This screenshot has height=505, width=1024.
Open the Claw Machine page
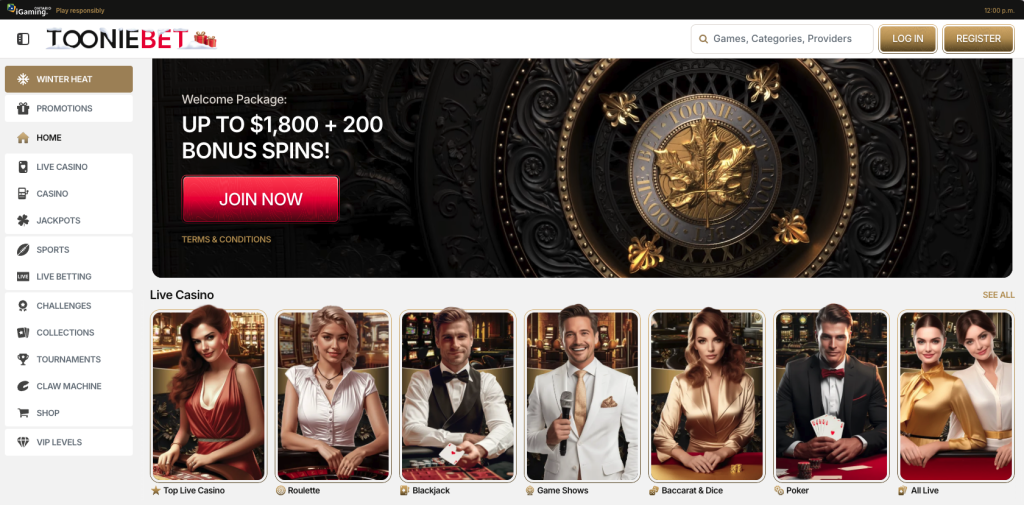coord(69,386)
